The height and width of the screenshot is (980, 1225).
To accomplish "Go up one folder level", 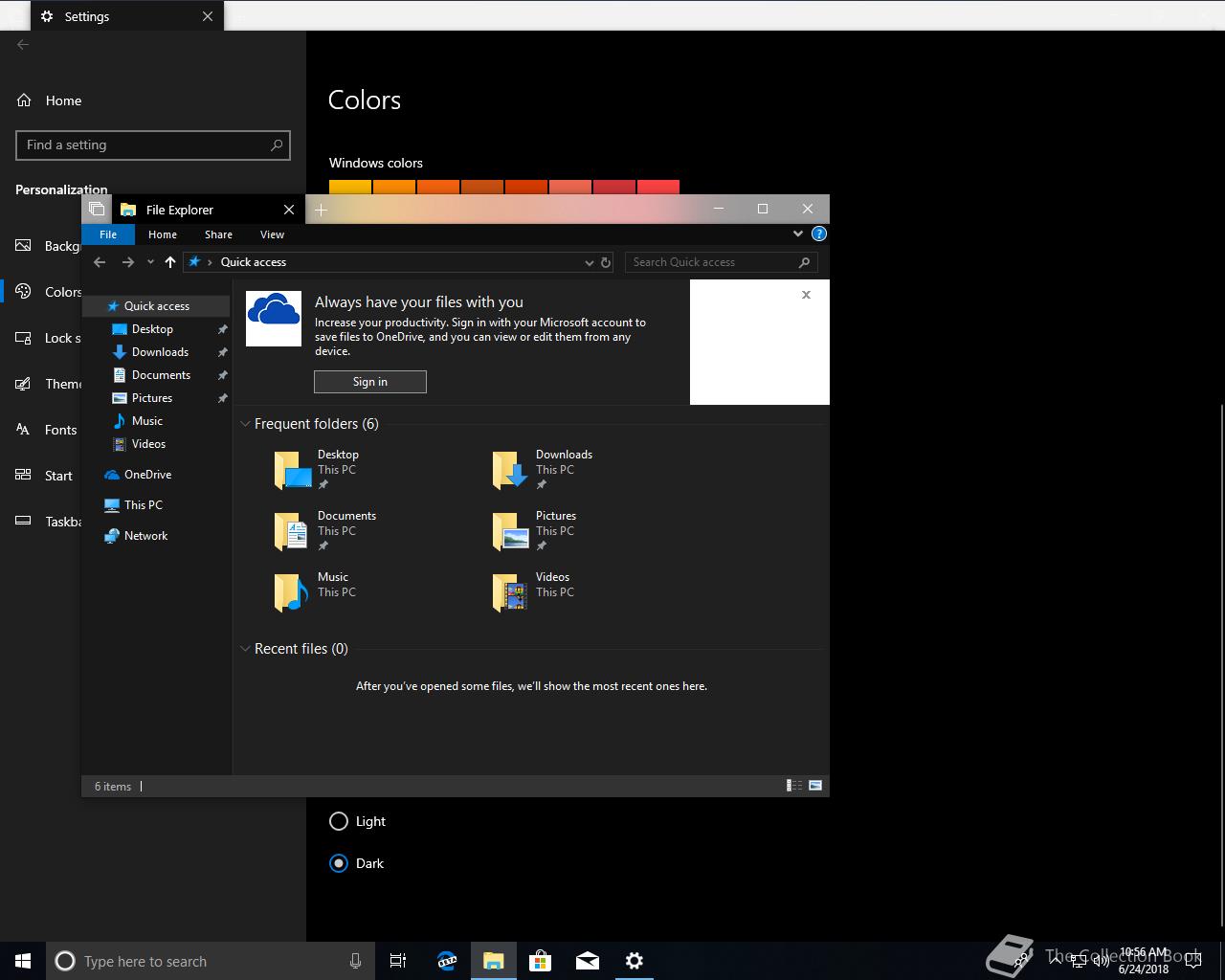I will [170, 262].
